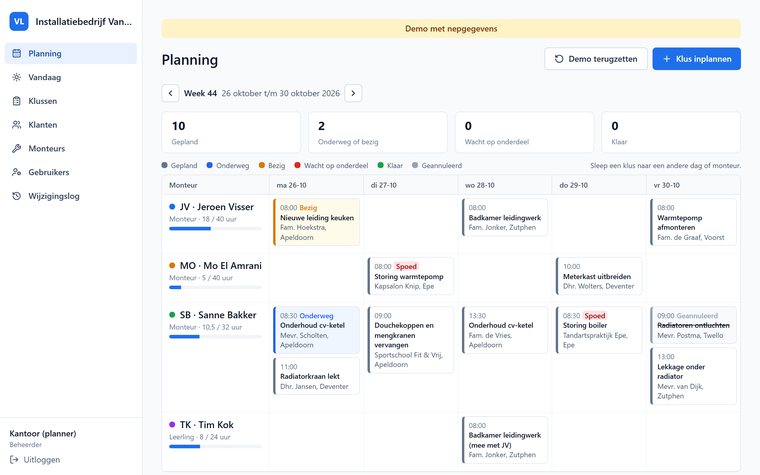This screenshot has height=475, width=760.
Task: Click the Wijzigingslog history icon
Action: click(16, 196)
